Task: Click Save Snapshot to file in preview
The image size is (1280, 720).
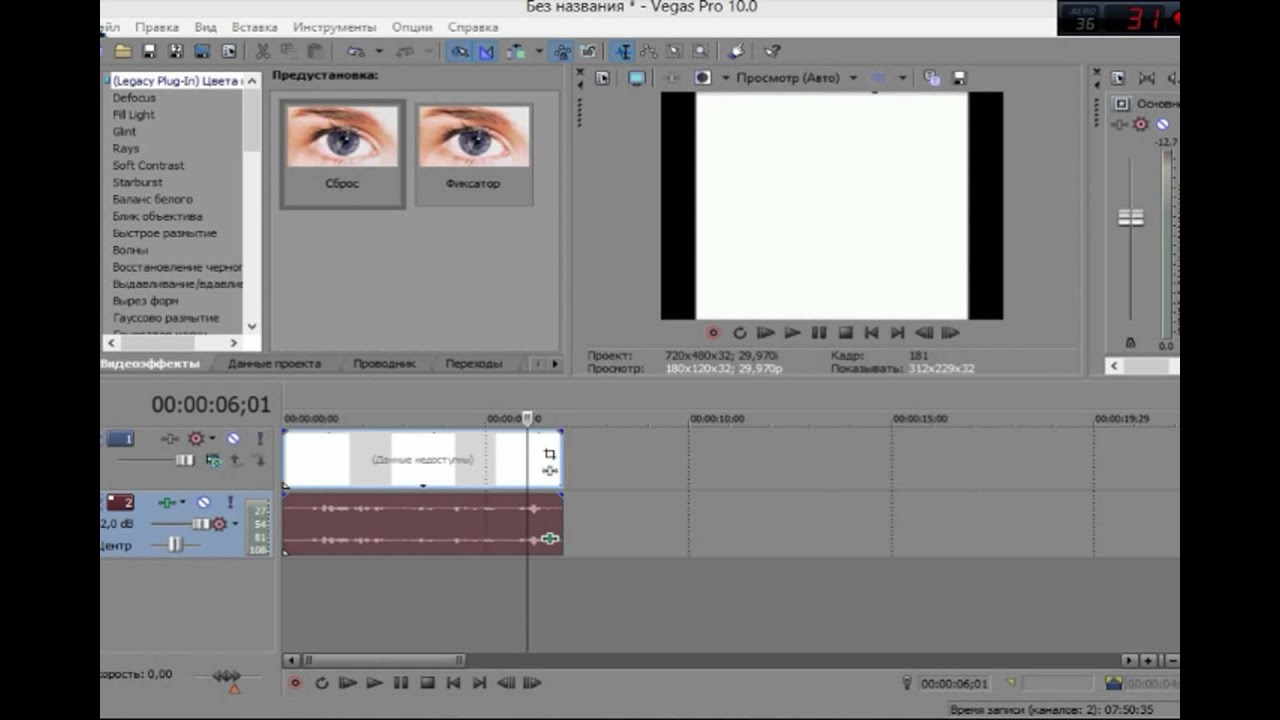Action: pyautogui.click(x=958, y=78)
